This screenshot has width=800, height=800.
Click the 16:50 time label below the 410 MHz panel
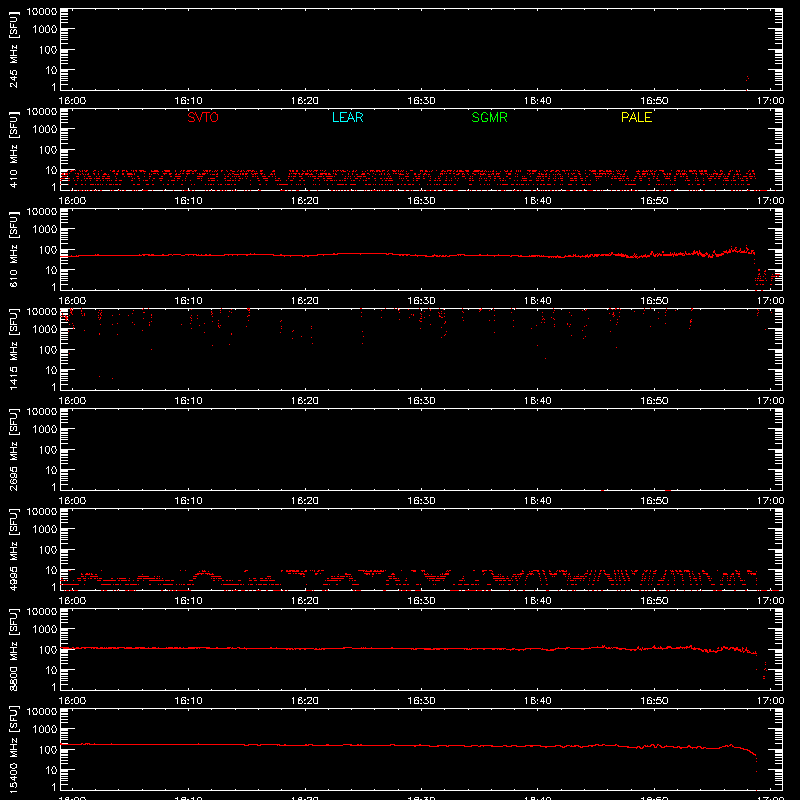(654, 201)
